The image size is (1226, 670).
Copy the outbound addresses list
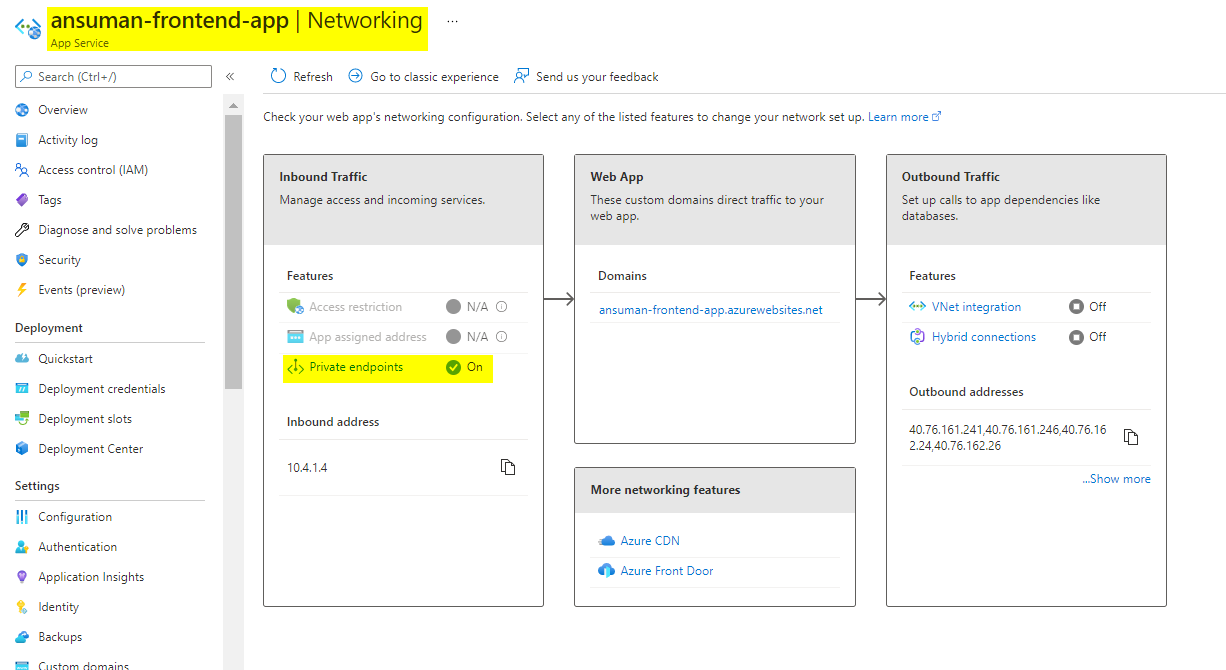(x=1131, y=437)
